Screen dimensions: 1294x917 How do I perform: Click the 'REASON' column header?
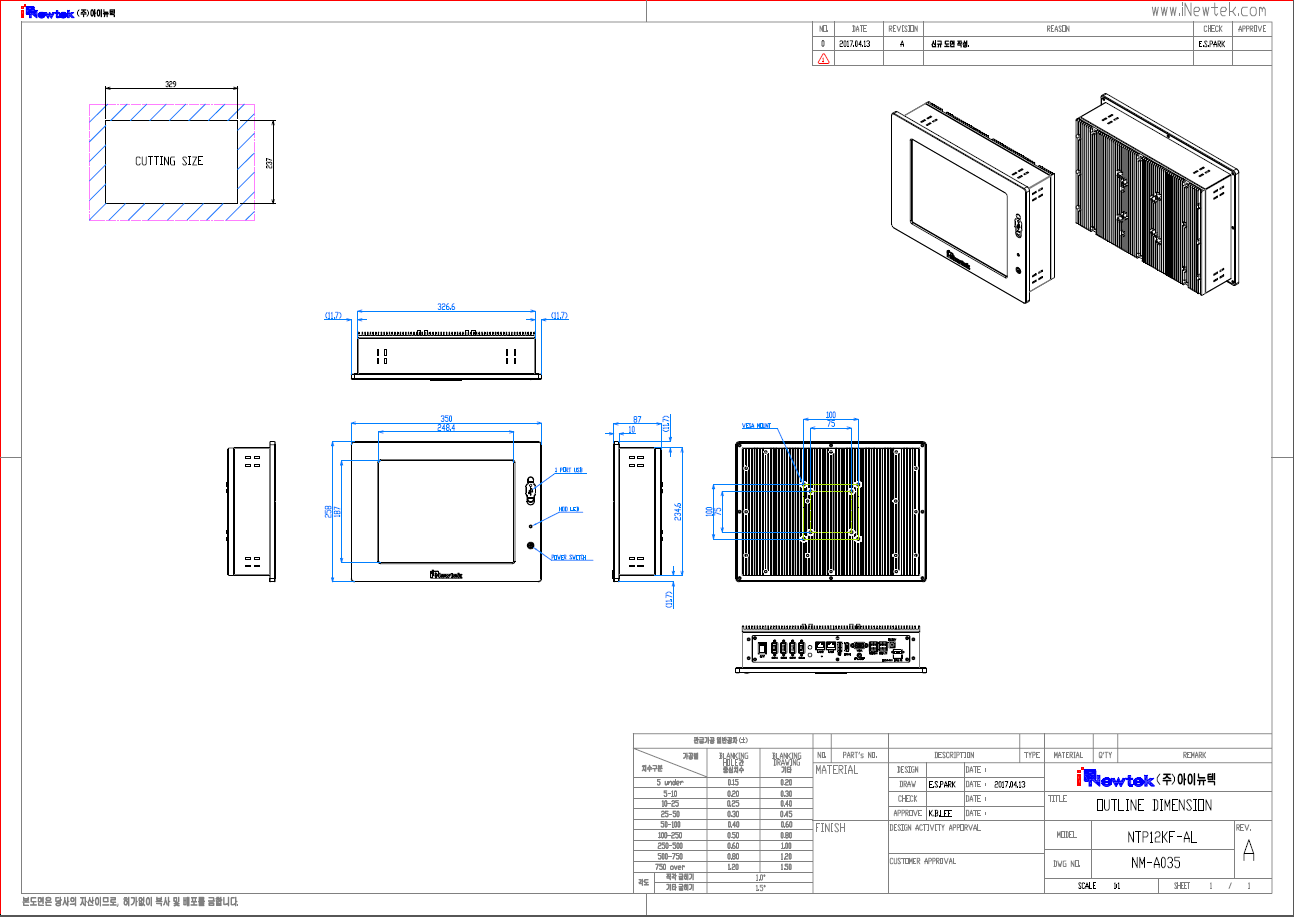point(1058,29)
